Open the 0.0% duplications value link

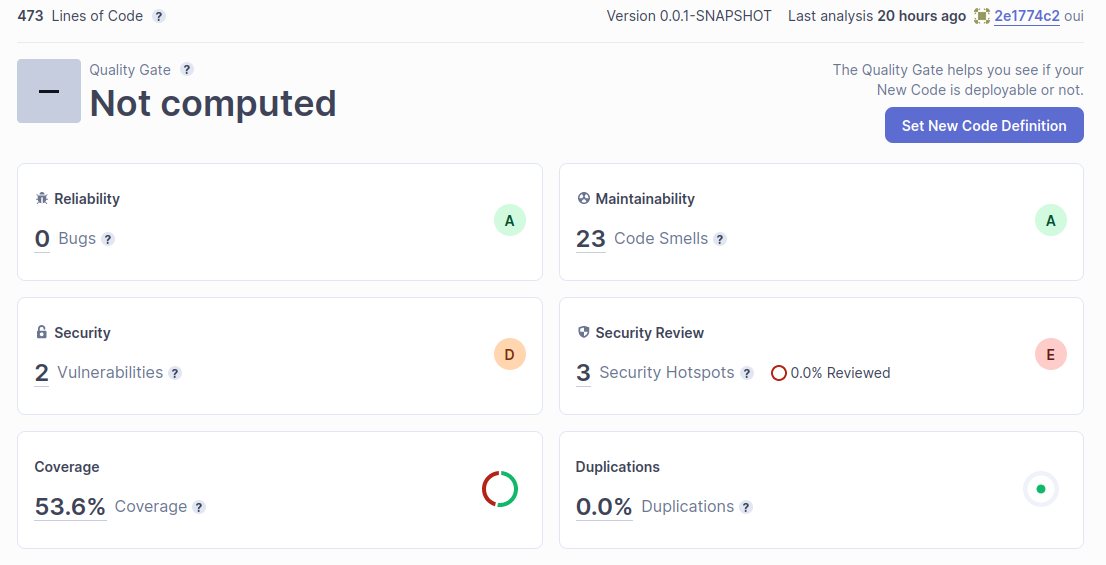coord(604,507)
